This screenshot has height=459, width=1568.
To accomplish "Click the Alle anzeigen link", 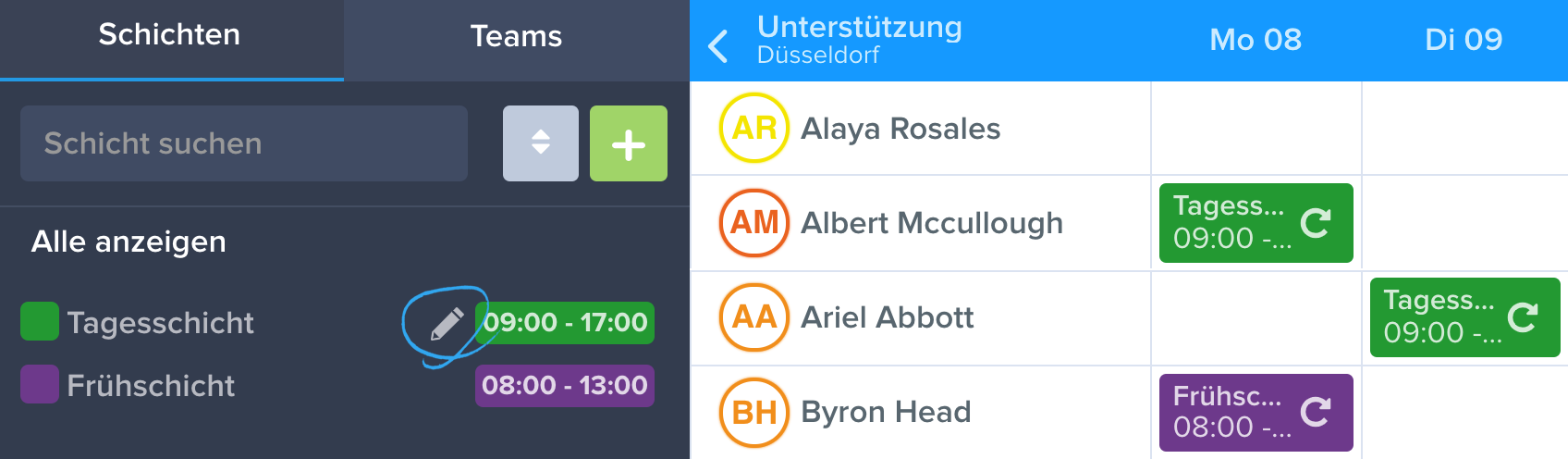I will [x=129, y=242].
